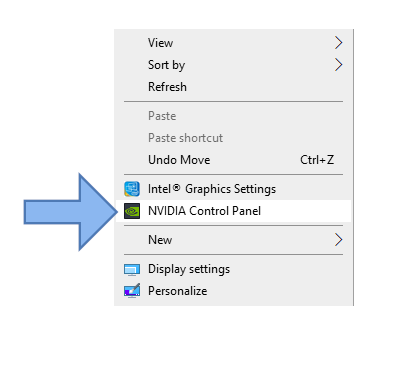Click the large blue arrow annotation
This screenshot has height=375, width=407.
coord(70,212)
